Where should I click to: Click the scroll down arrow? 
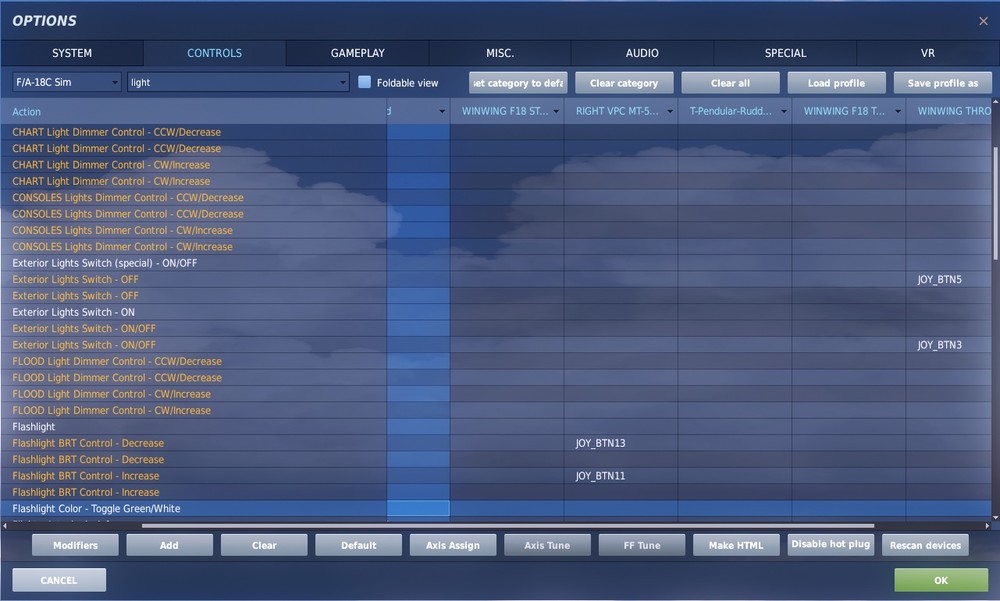click(996, 517)
